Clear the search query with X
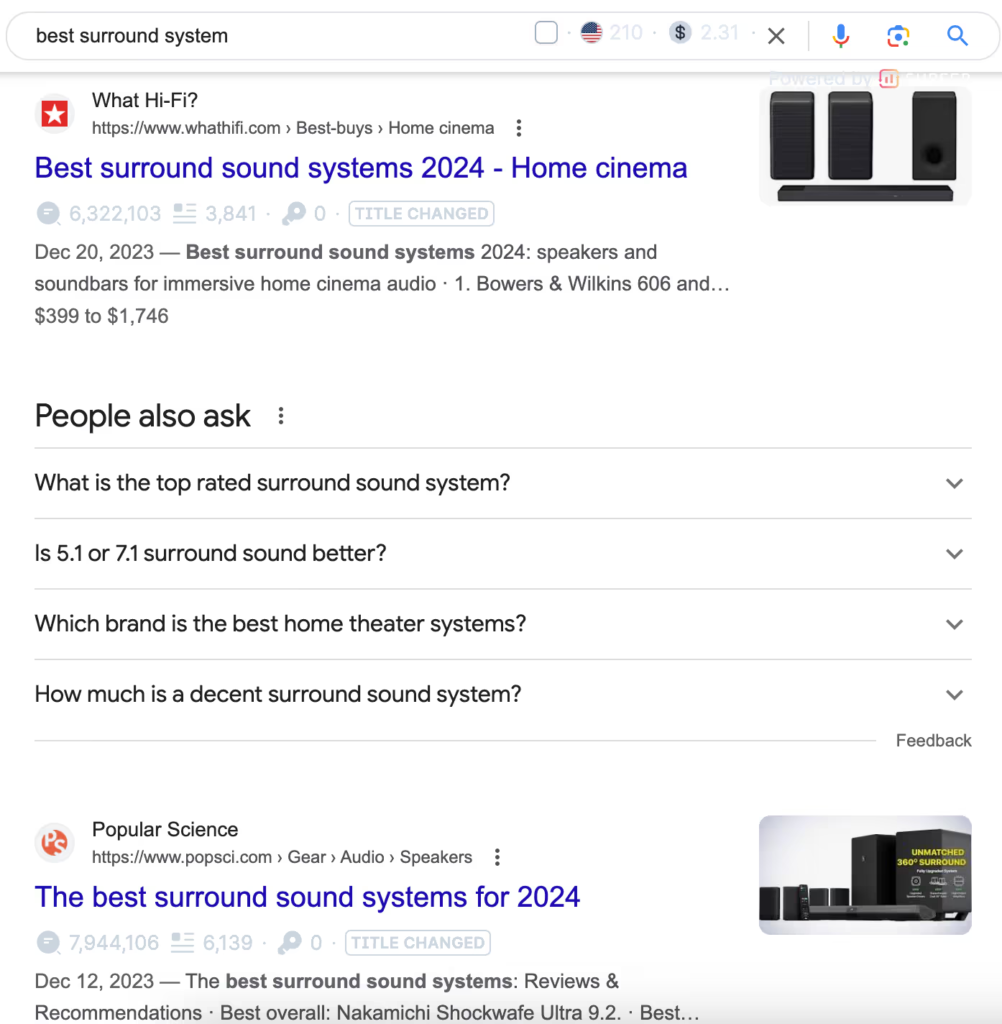This screenshot has width=1002, height=1024. coord(776,36)
